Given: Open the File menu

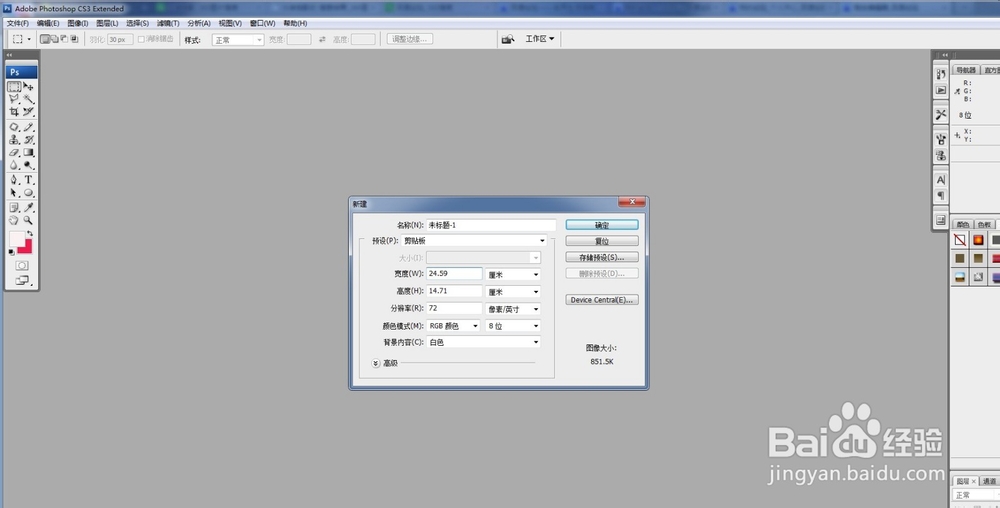Looking at the screenshot, I should (18, 23).
